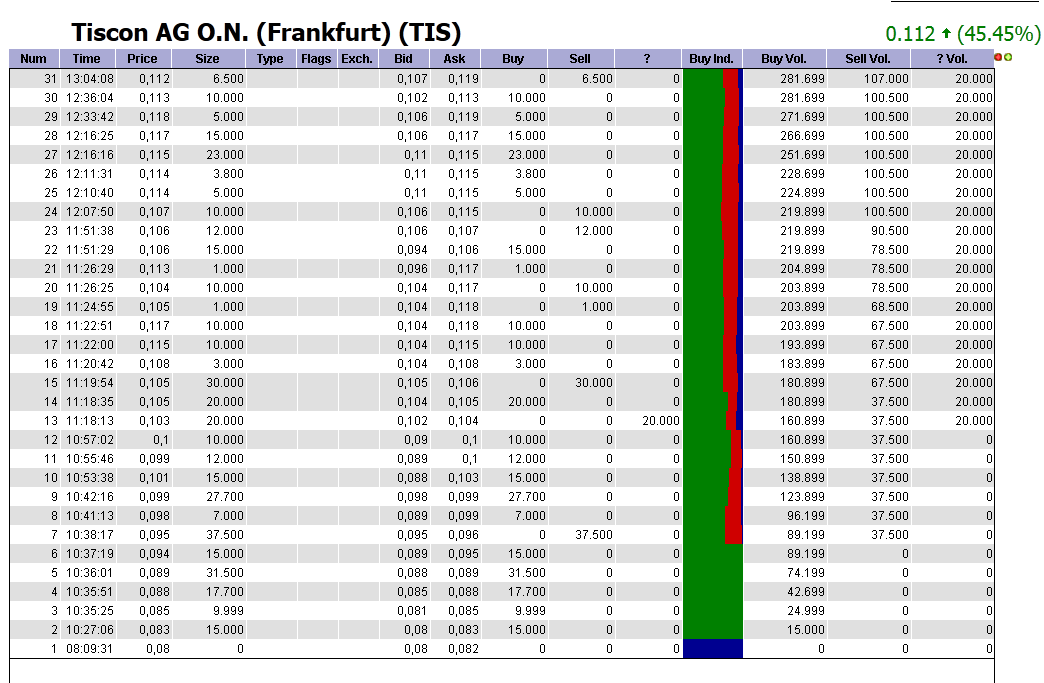Click the green status indicator icon
1044x683 pixels.
1008,57
